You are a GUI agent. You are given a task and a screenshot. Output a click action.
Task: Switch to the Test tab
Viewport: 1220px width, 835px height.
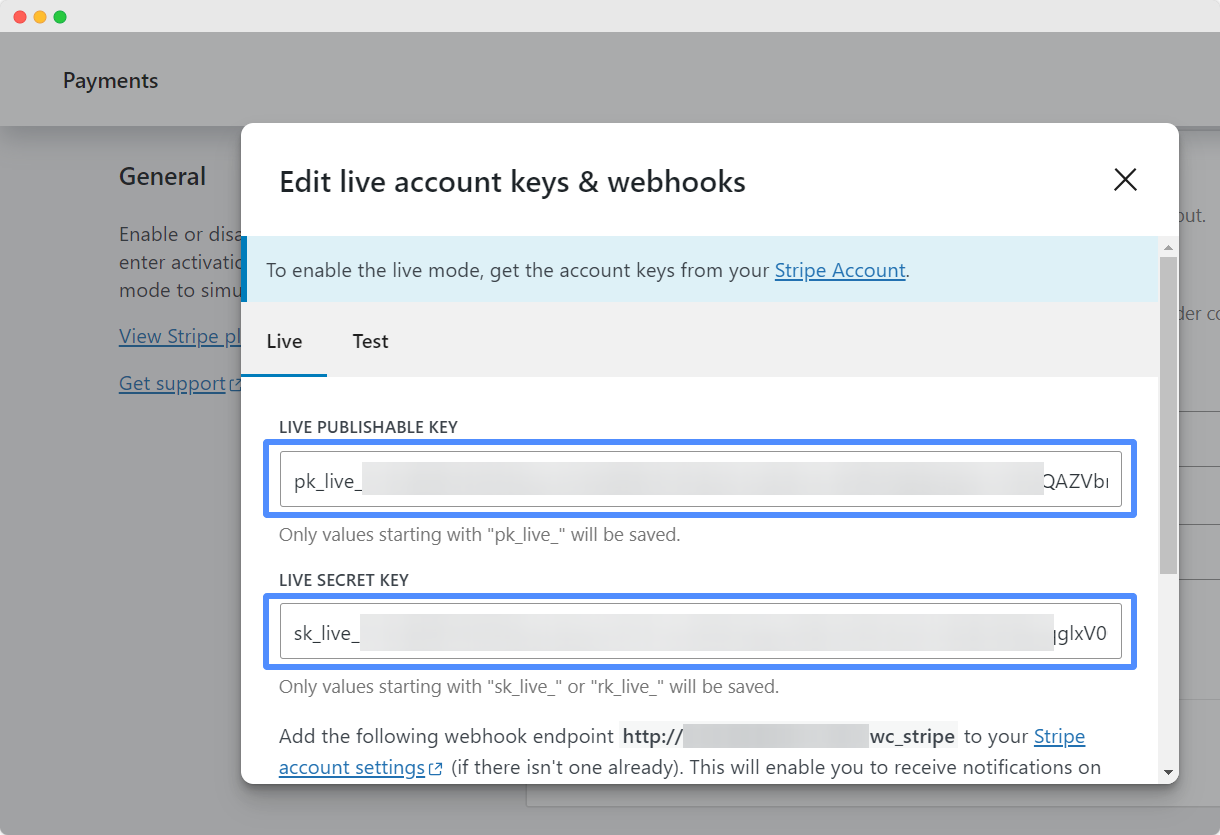[370, 341]
